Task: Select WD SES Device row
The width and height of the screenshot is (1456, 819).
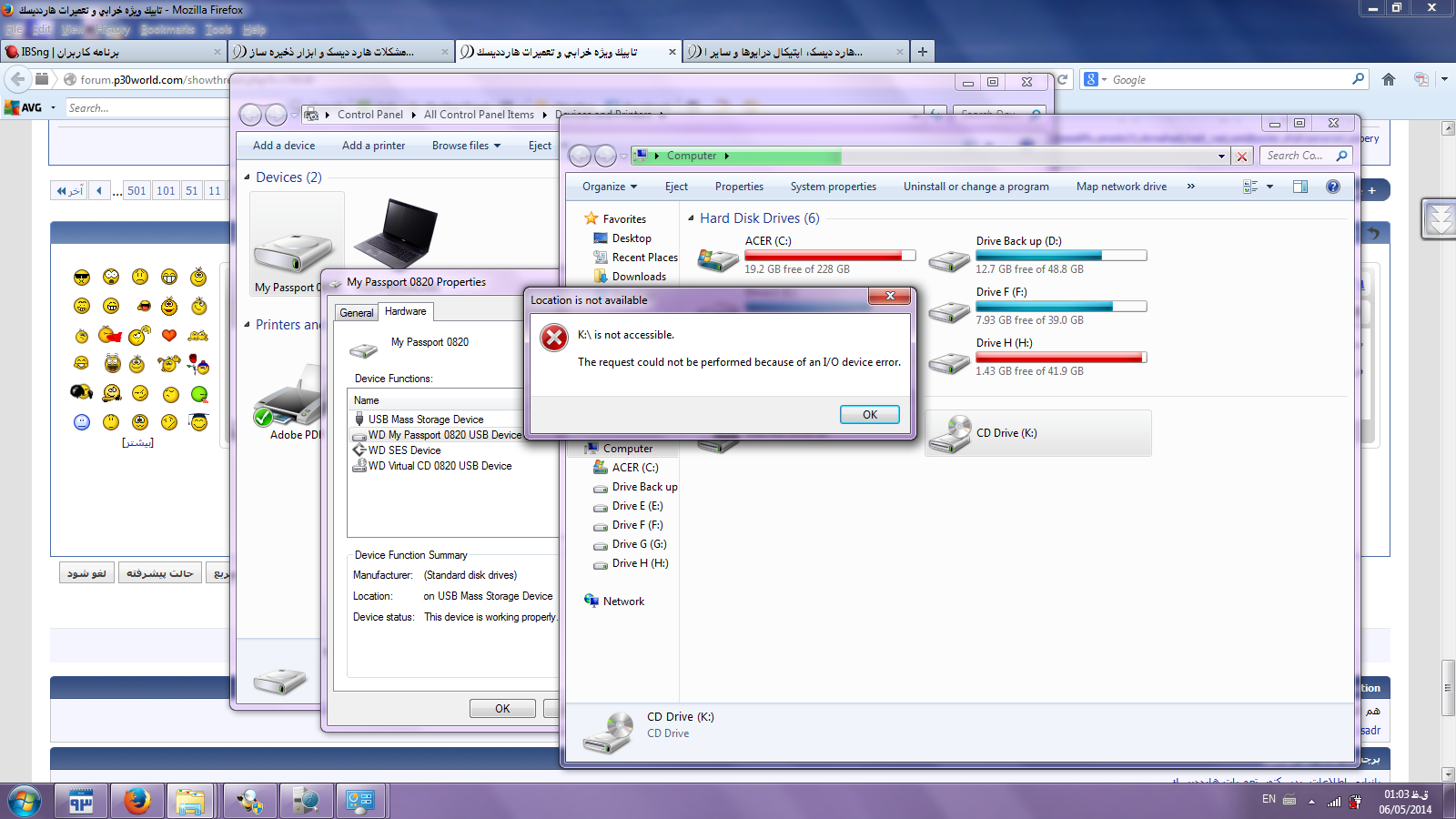Action: pos(404,450)
